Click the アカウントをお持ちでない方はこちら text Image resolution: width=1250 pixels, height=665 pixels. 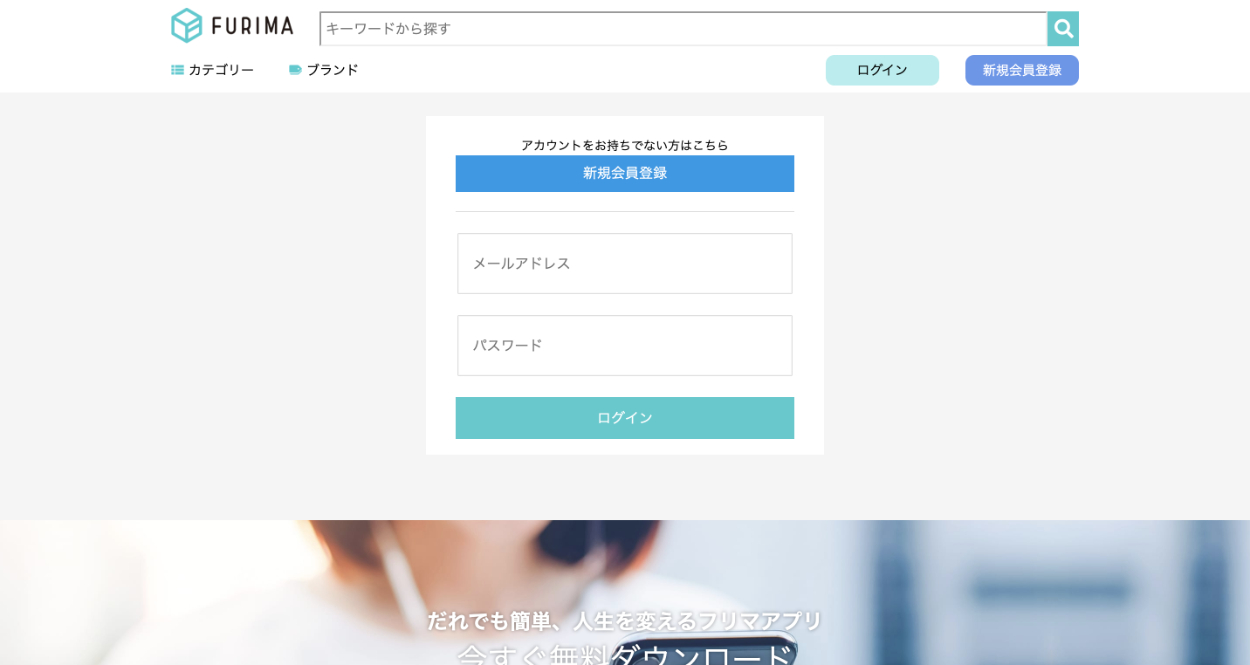[625, 145]
